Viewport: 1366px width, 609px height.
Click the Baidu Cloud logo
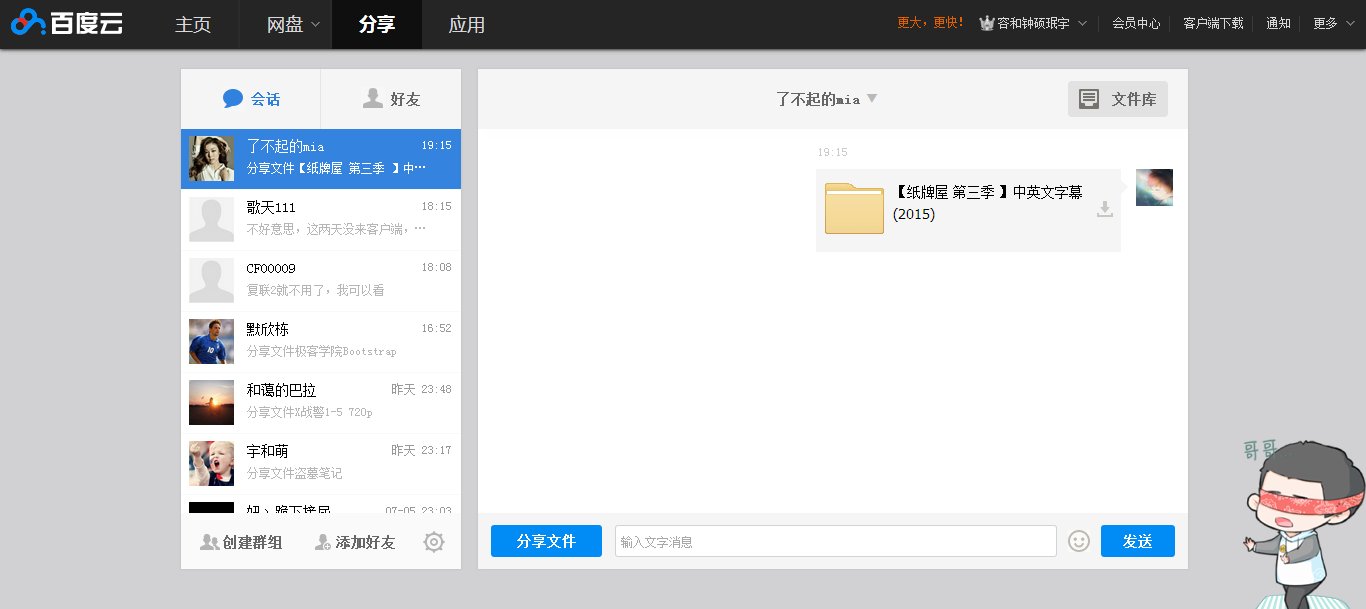coord(67,24)
